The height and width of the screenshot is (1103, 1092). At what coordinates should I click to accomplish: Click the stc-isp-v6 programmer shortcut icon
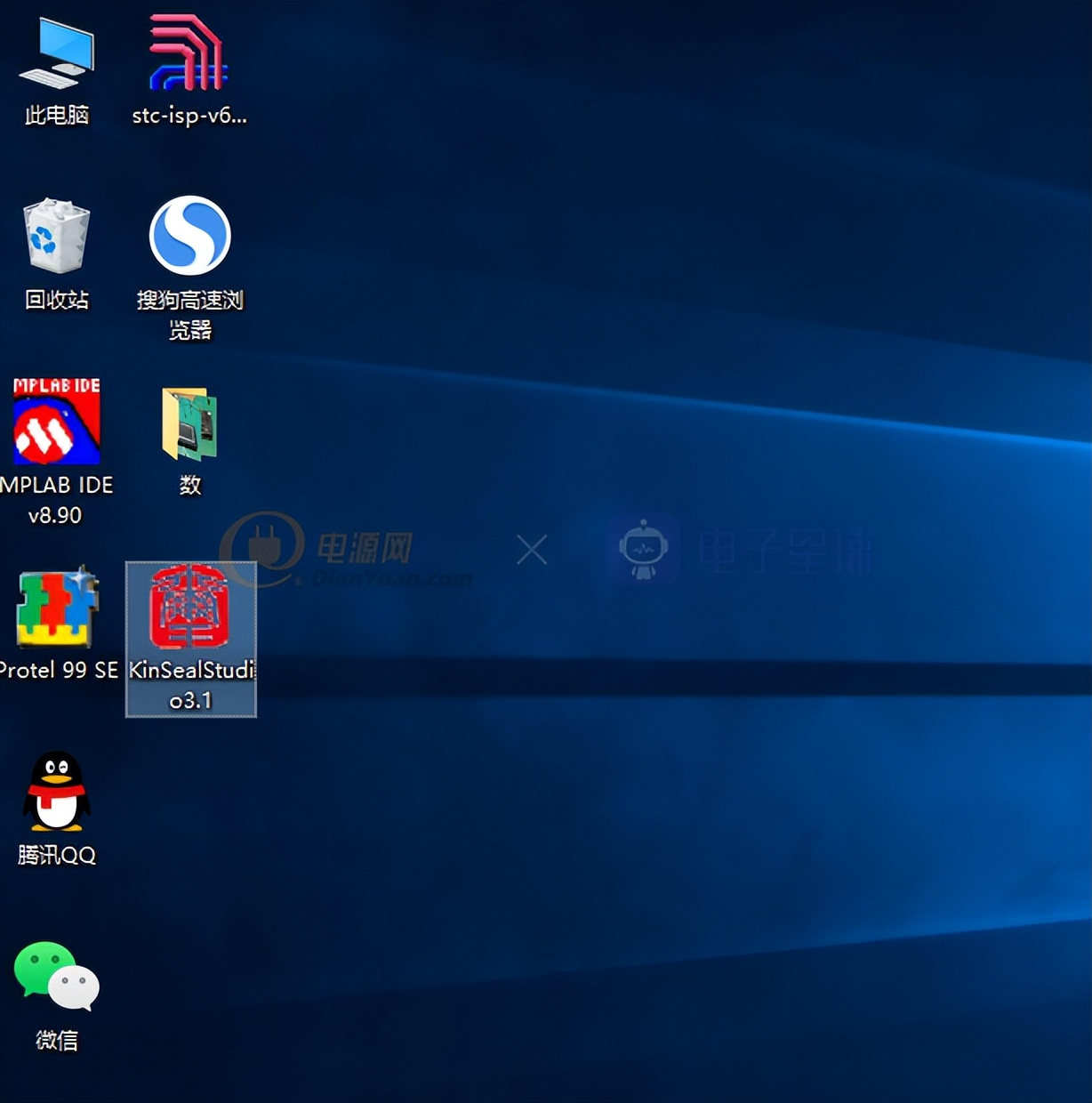click(189, 53)
